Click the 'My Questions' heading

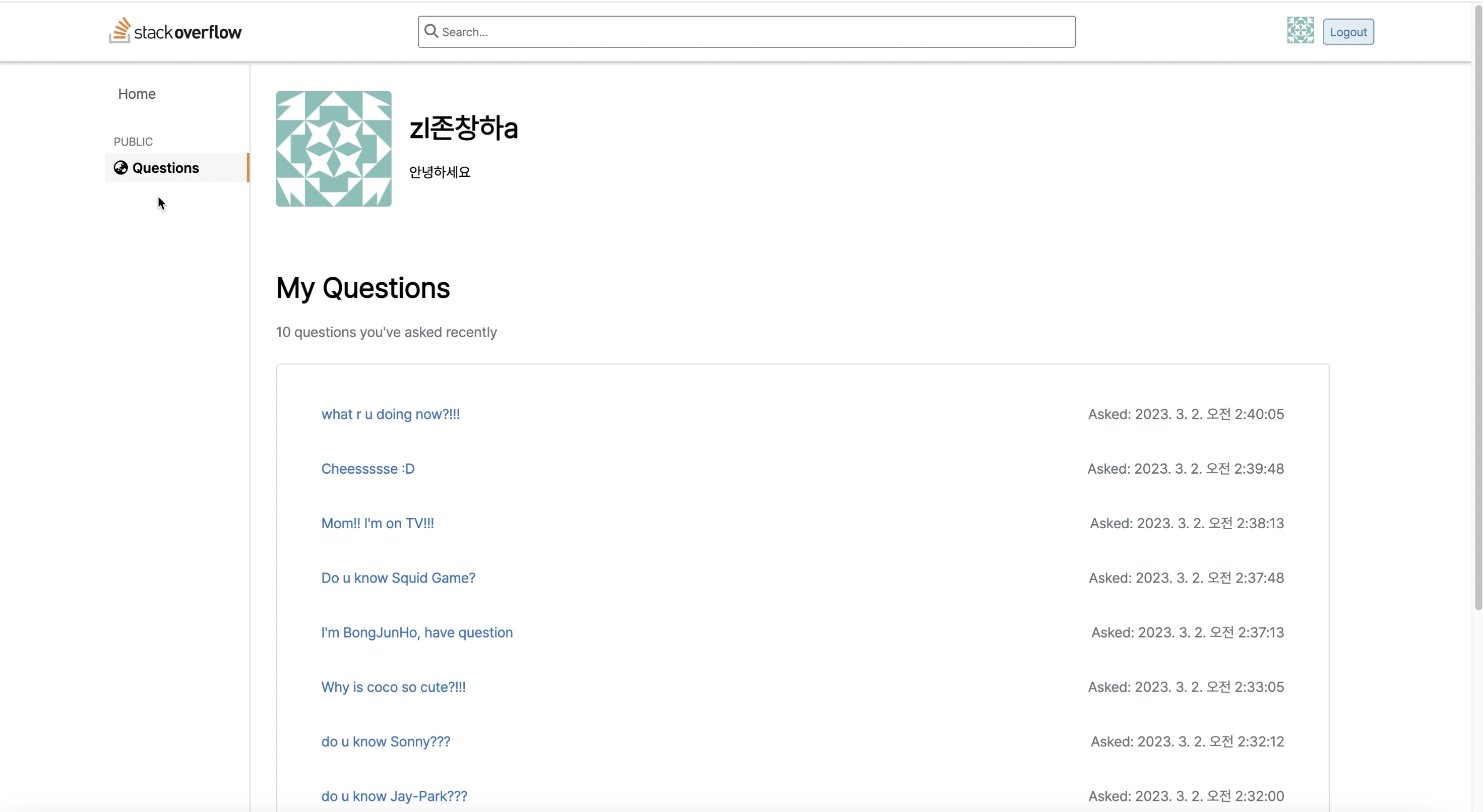363,288
